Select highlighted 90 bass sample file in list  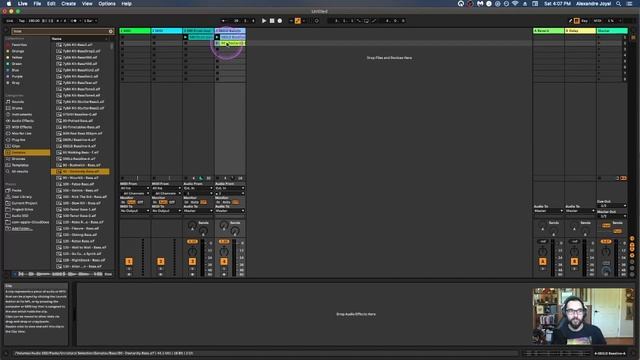click(80, 171)
